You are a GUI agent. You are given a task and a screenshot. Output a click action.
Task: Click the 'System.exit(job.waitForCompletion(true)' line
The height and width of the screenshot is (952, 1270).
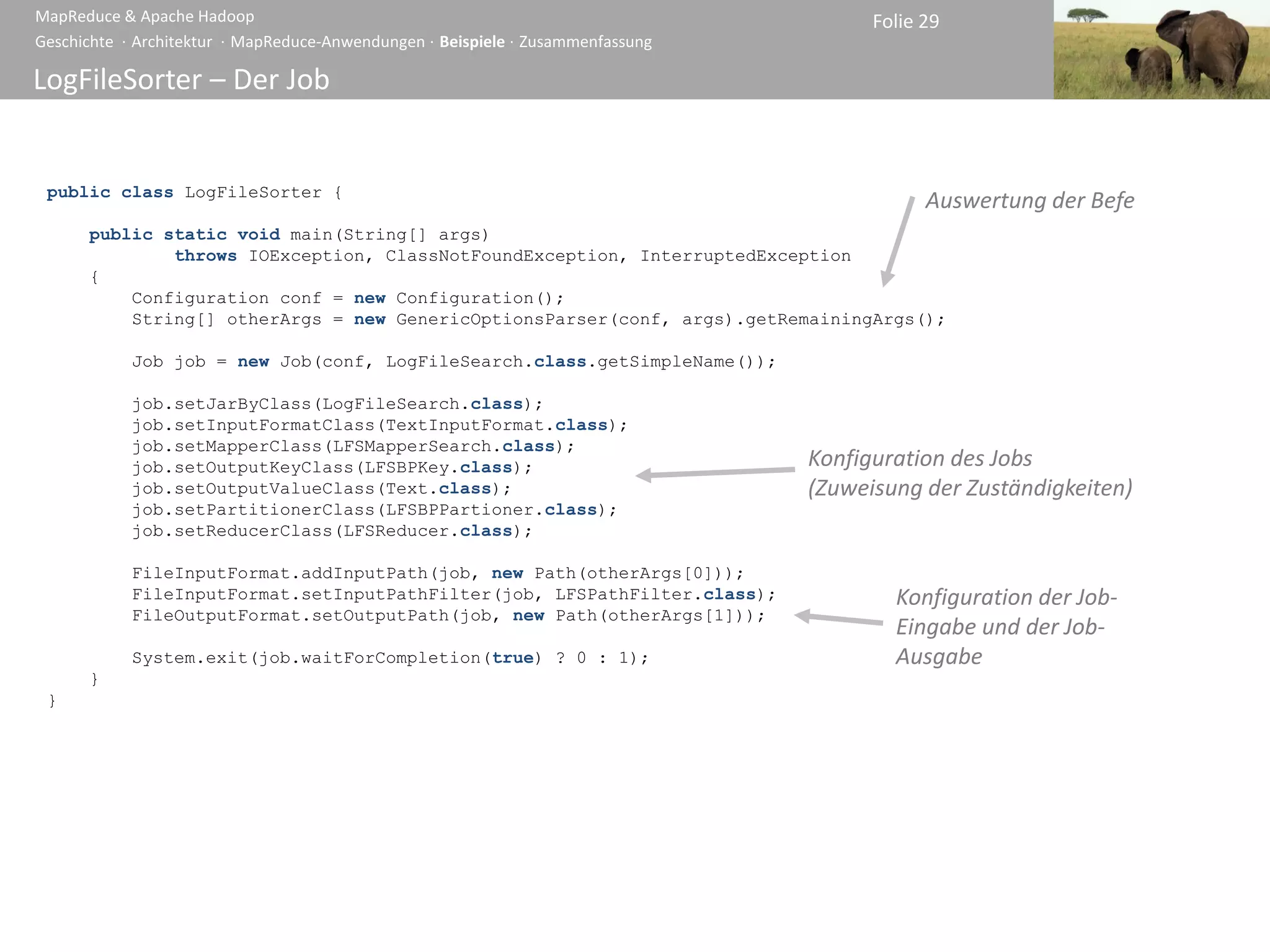[x=390, y=658]
